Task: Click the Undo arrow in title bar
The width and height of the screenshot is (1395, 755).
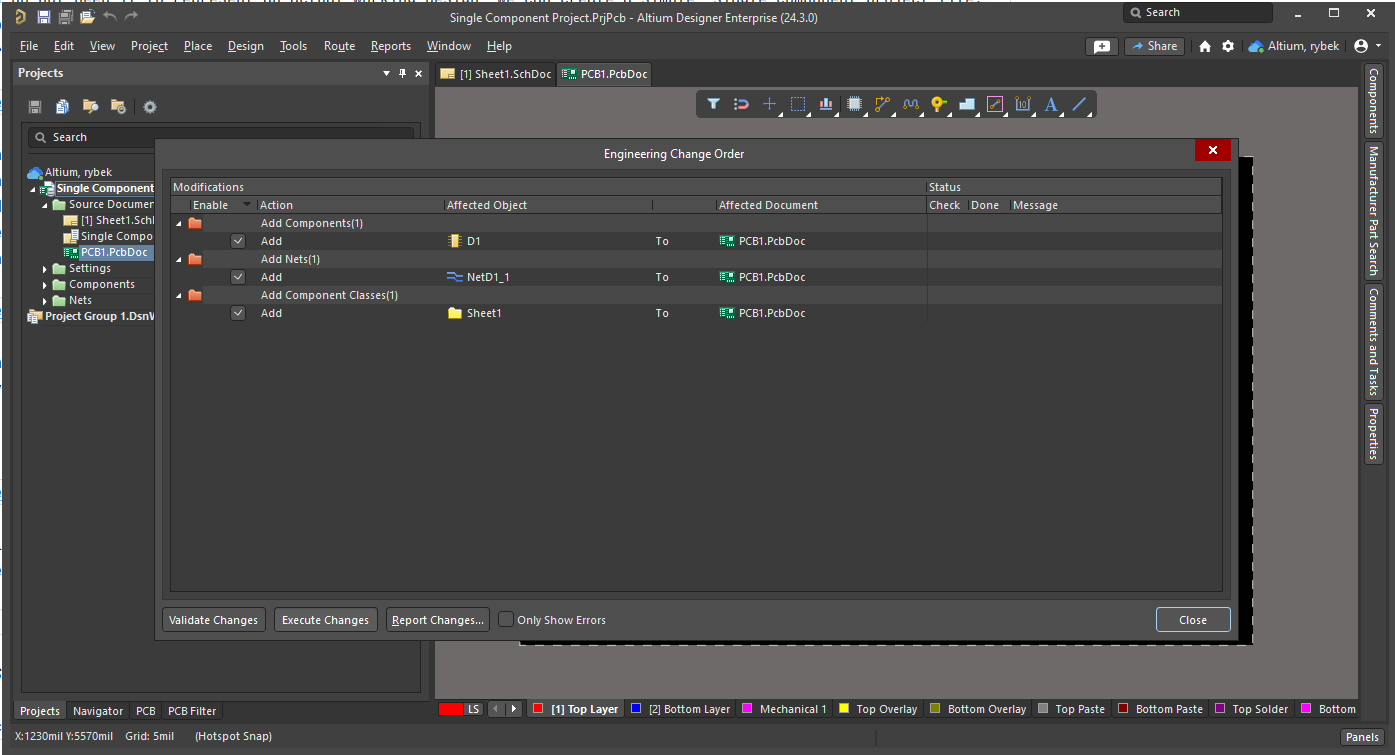Action: (109, 17)
